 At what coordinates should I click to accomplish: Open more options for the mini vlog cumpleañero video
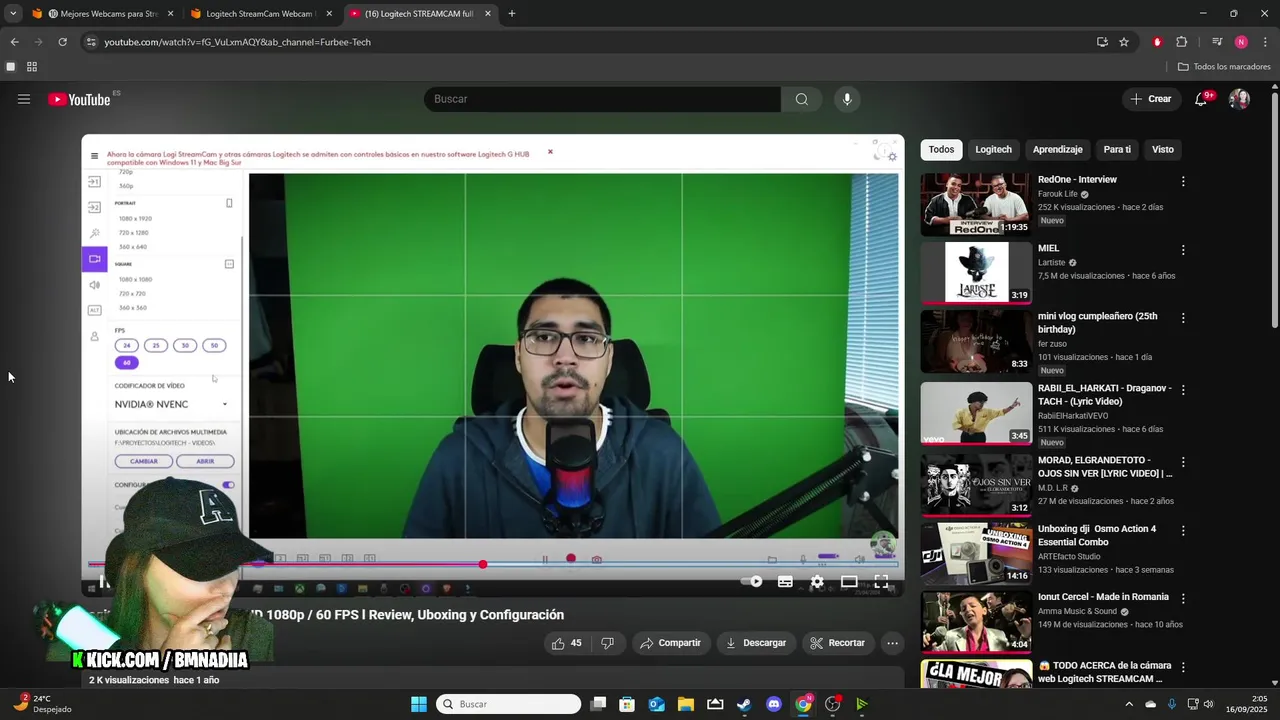tap(1183, 318)
